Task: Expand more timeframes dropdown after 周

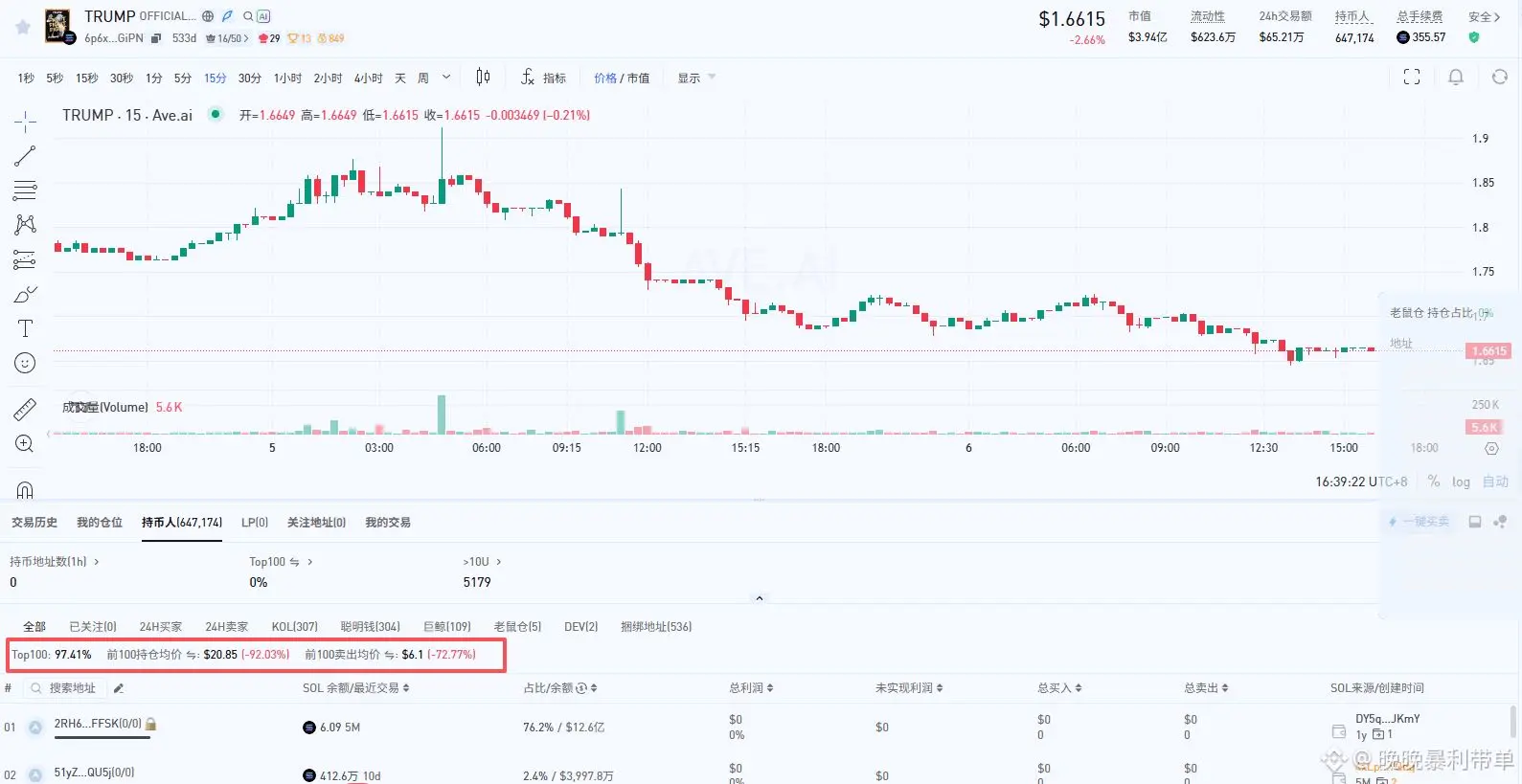Action: [446, 78]
